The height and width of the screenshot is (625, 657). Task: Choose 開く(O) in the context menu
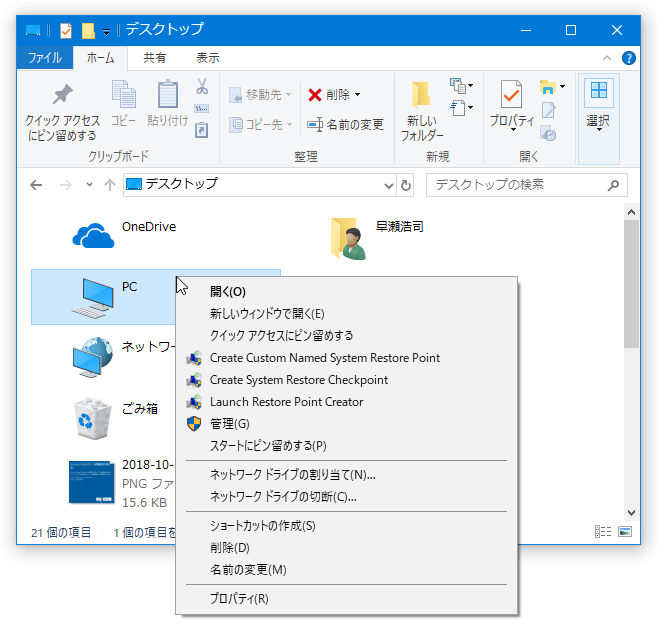[346, 292]
